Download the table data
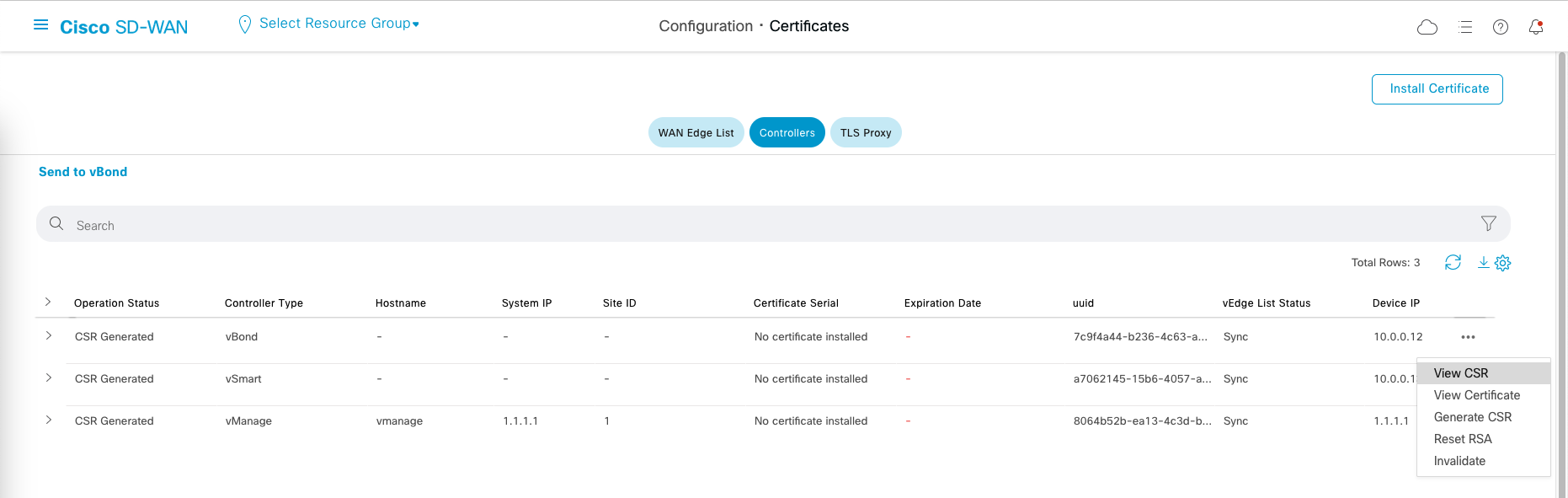The image size is (1568, 498). pyautogui.click(x=1483, y=262)
